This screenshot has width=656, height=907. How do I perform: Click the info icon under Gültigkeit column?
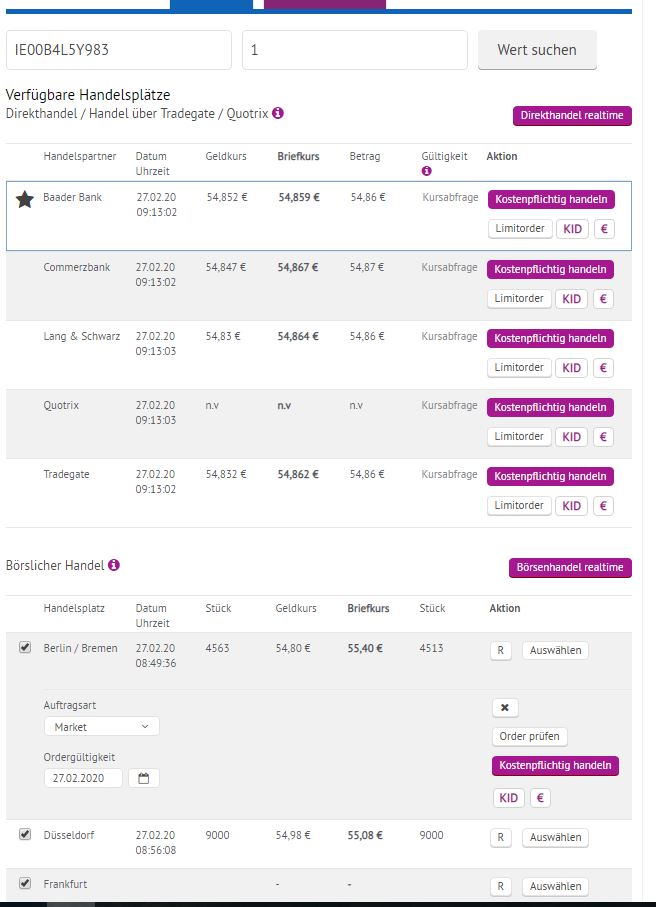[x=426, y=171]
